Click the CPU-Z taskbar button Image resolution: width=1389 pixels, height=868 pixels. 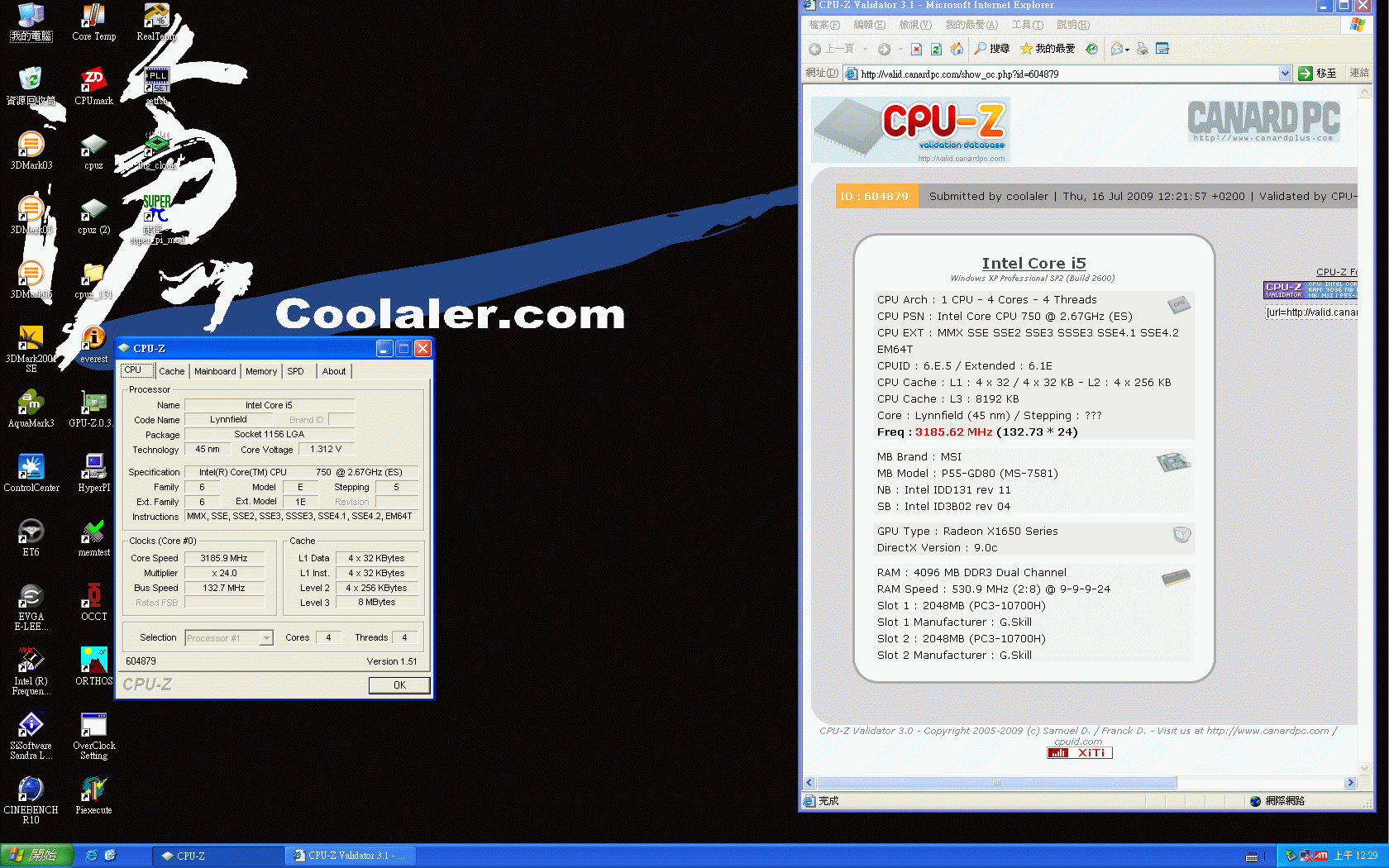[218, 856]
